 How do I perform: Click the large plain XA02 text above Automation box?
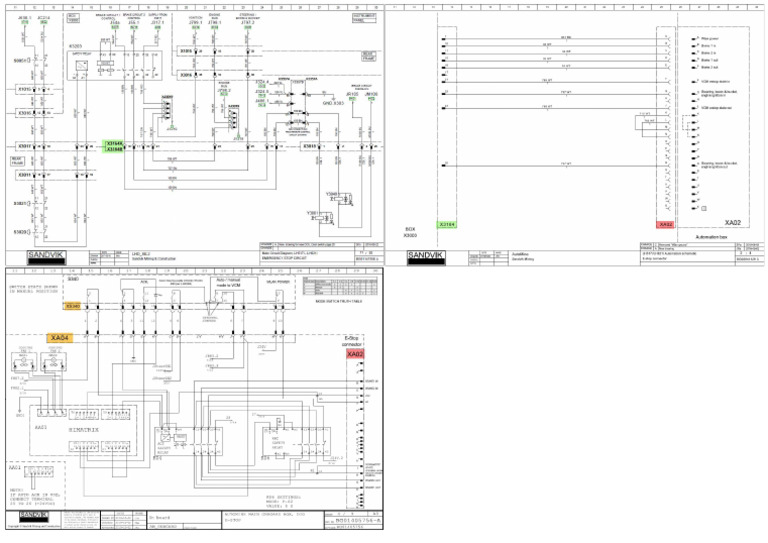[x=733, y=223]
